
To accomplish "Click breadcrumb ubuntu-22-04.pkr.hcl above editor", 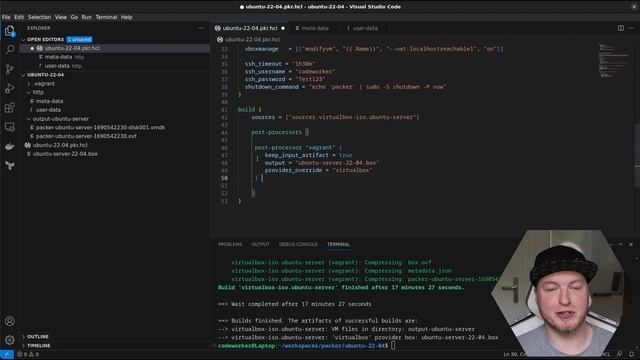I will coord(252,40).
